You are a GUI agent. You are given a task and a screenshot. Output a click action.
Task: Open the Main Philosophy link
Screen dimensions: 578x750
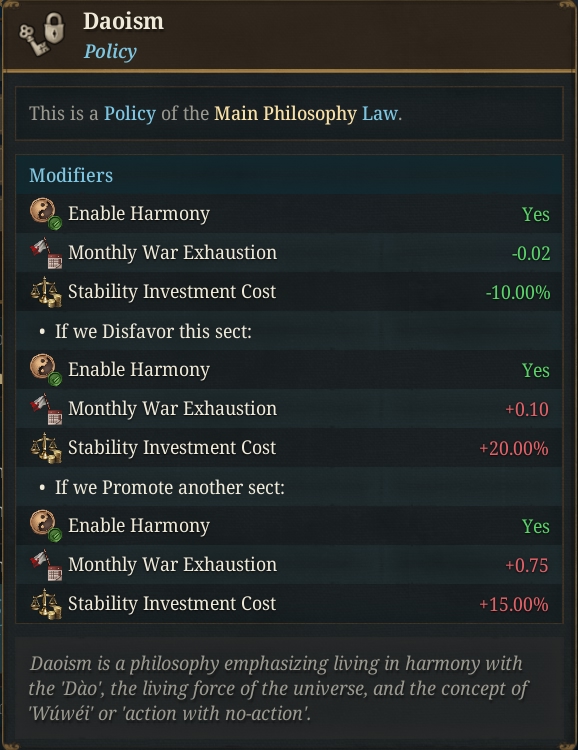285,114
